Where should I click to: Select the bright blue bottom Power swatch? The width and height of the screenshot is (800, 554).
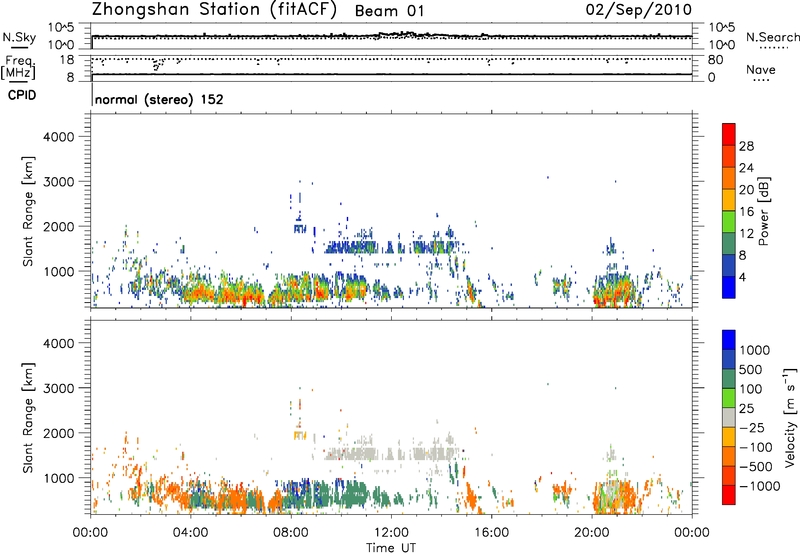point(729,287)
